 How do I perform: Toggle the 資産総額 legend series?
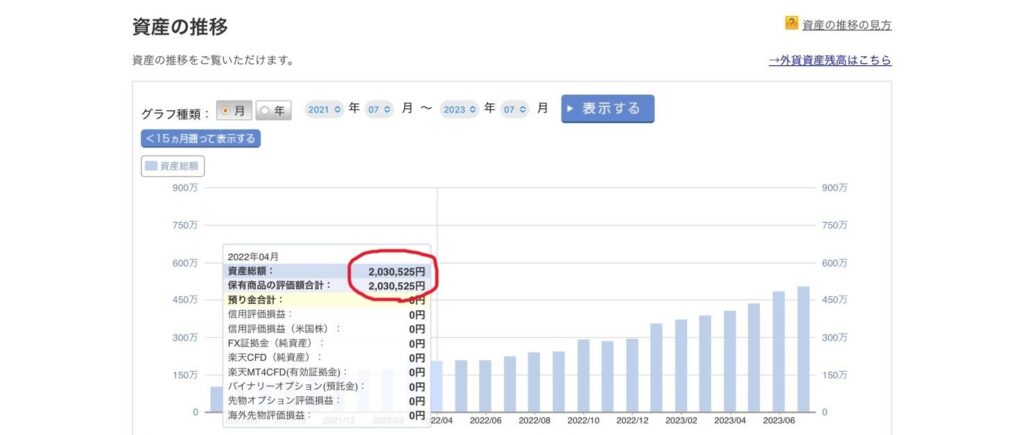(173, 166)
